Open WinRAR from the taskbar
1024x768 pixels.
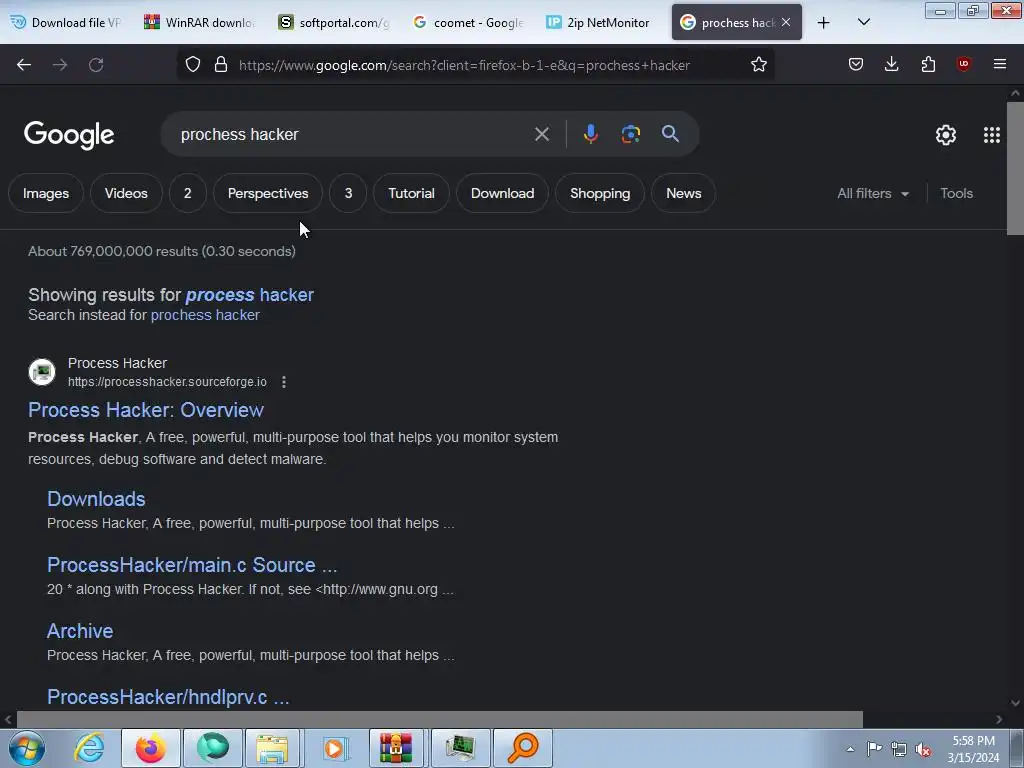pos(396,748)
